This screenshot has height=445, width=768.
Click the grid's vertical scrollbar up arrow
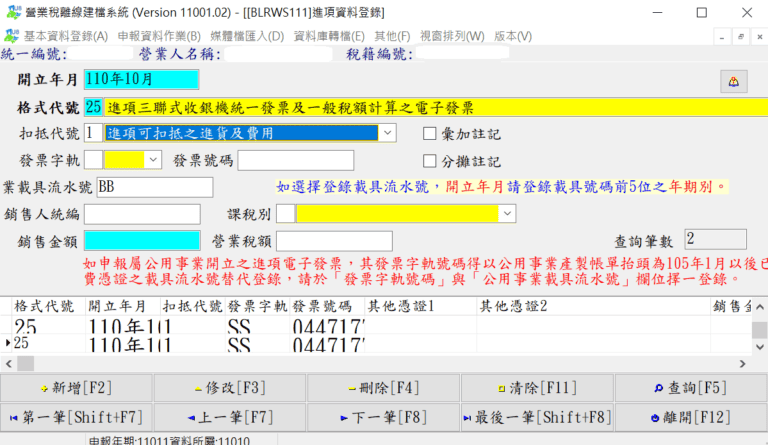point(760,307)
